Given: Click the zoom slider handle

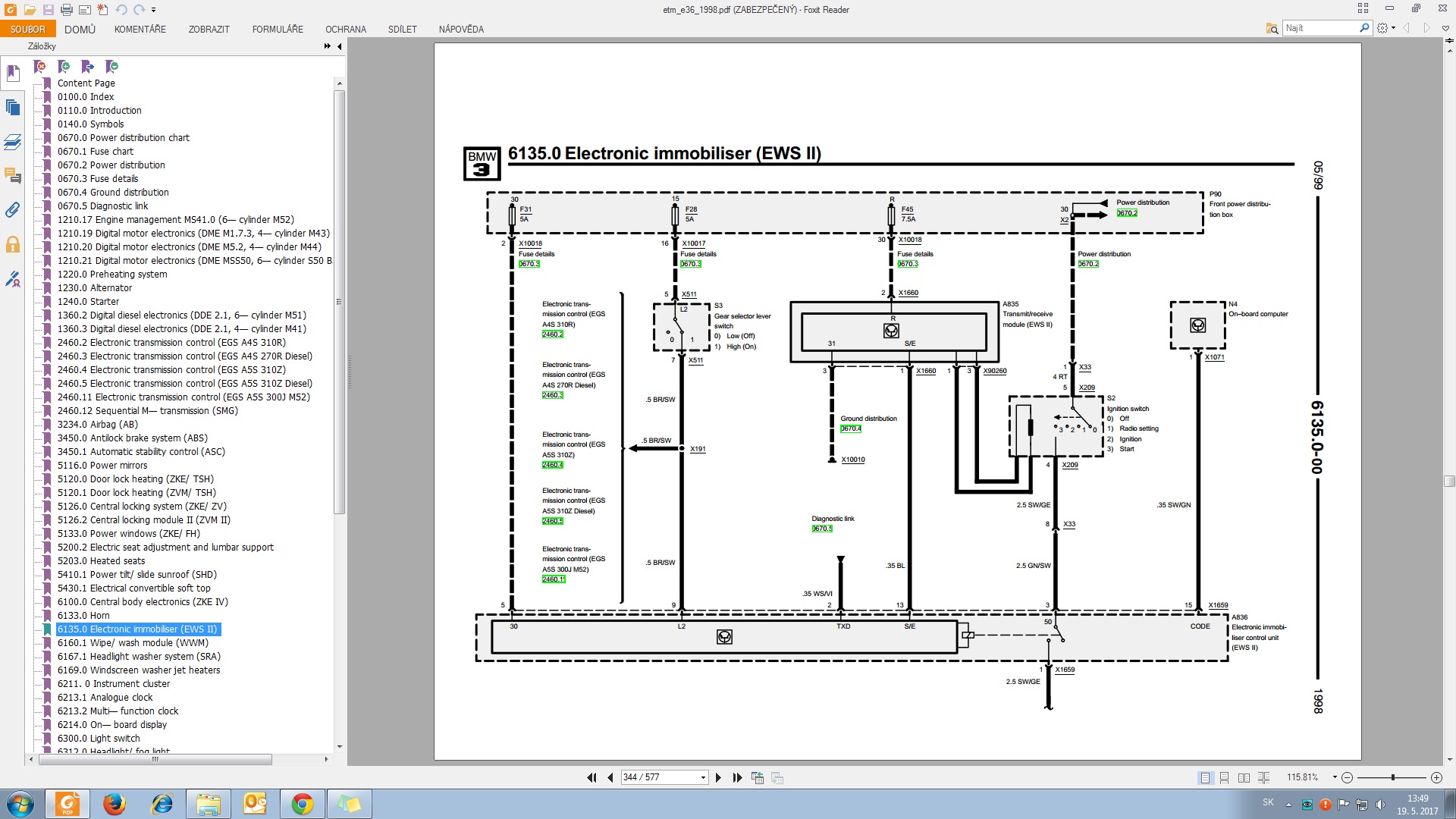Looking at the screenshot, I should (1392, 777).
